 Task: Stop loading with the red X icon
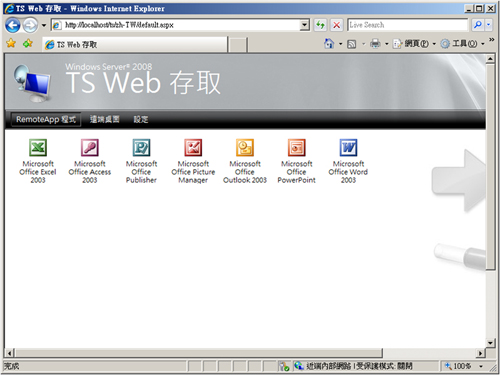[x=337, y=25]
